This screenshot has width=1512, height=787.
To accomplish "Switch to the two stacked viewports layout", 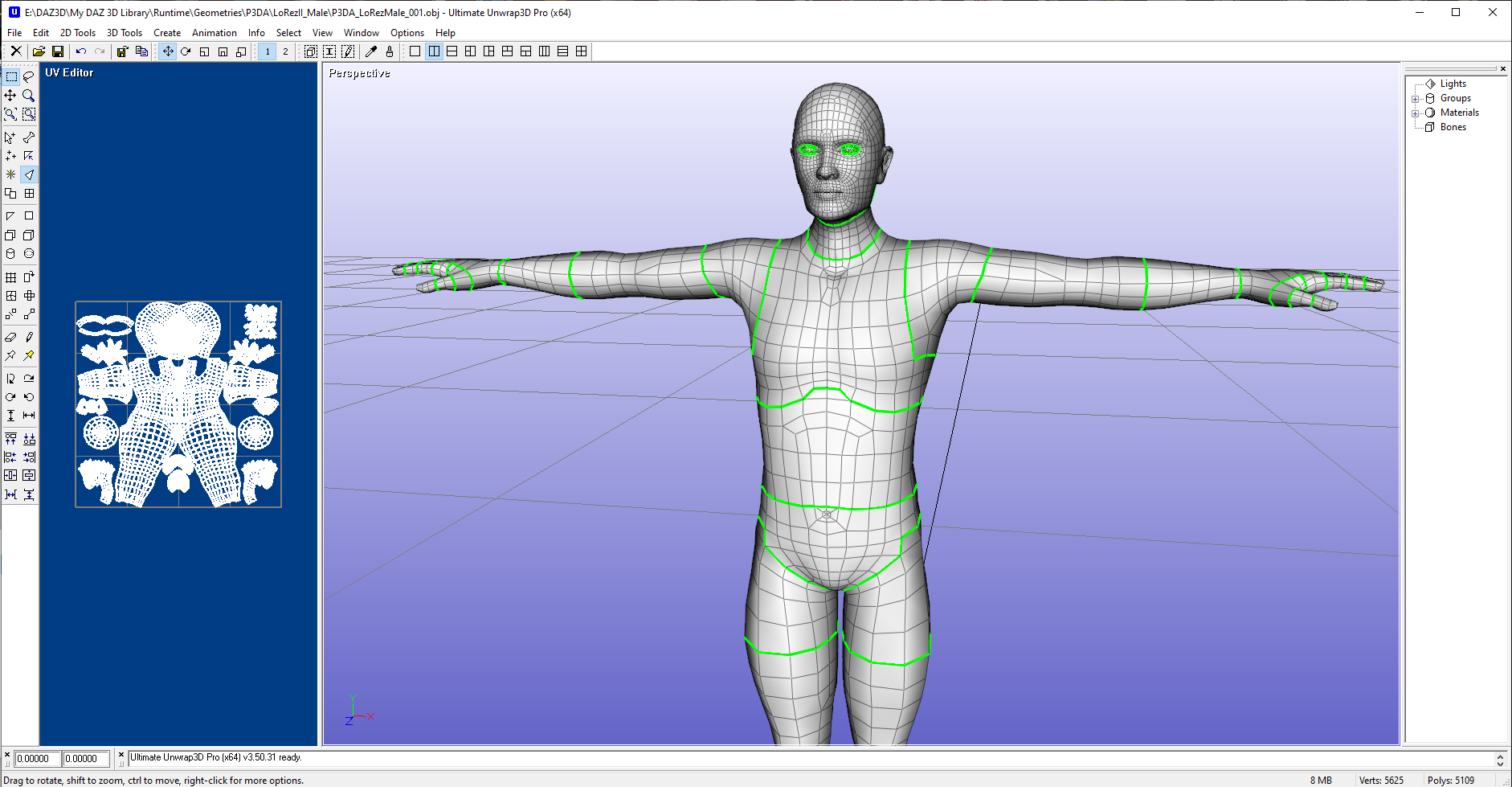I will (452, 51).
